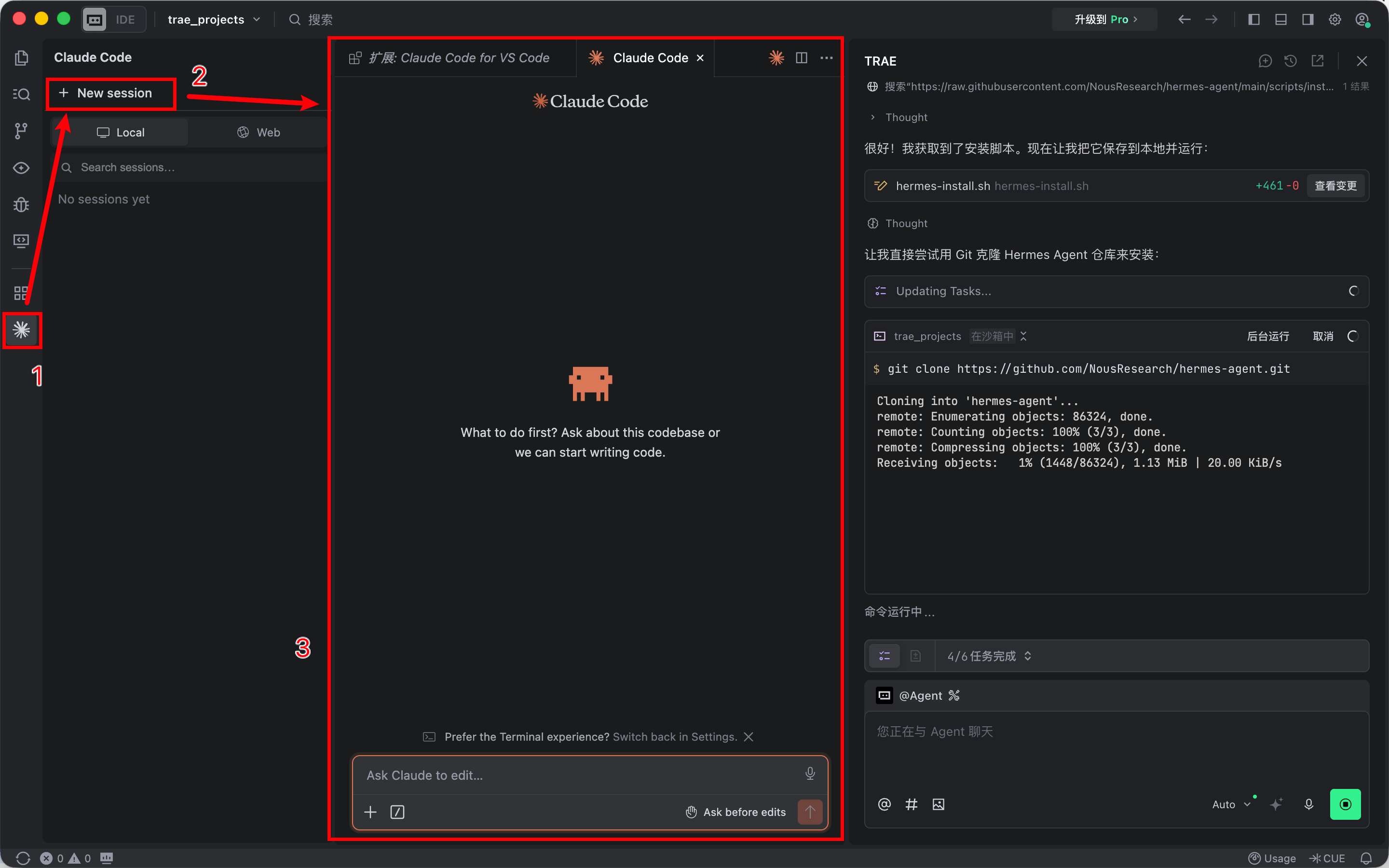Attach an image in TRAE chat input
The width and height of the screenshot is (1389, 868).
coord(939,804)
